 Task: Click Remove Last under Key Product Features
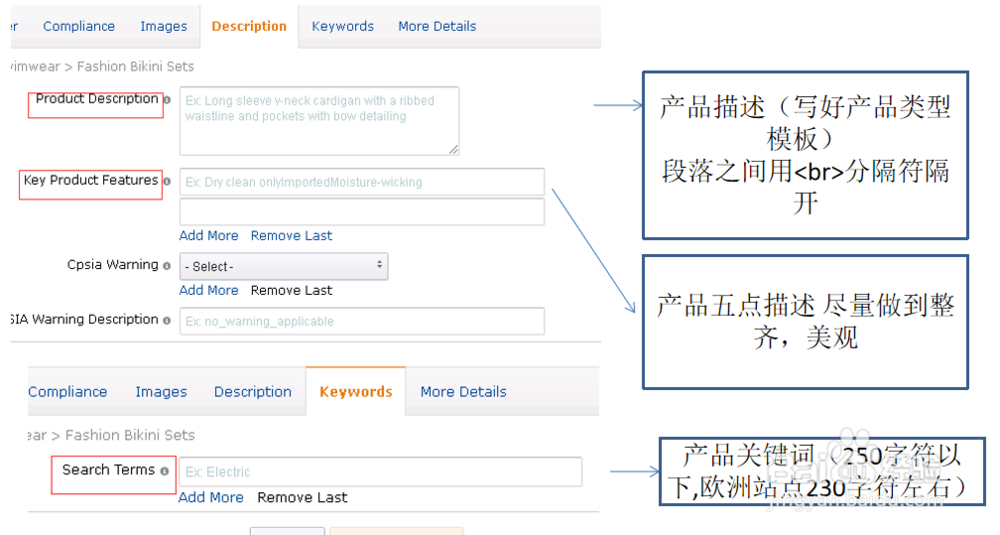click(x=291, y=235)
